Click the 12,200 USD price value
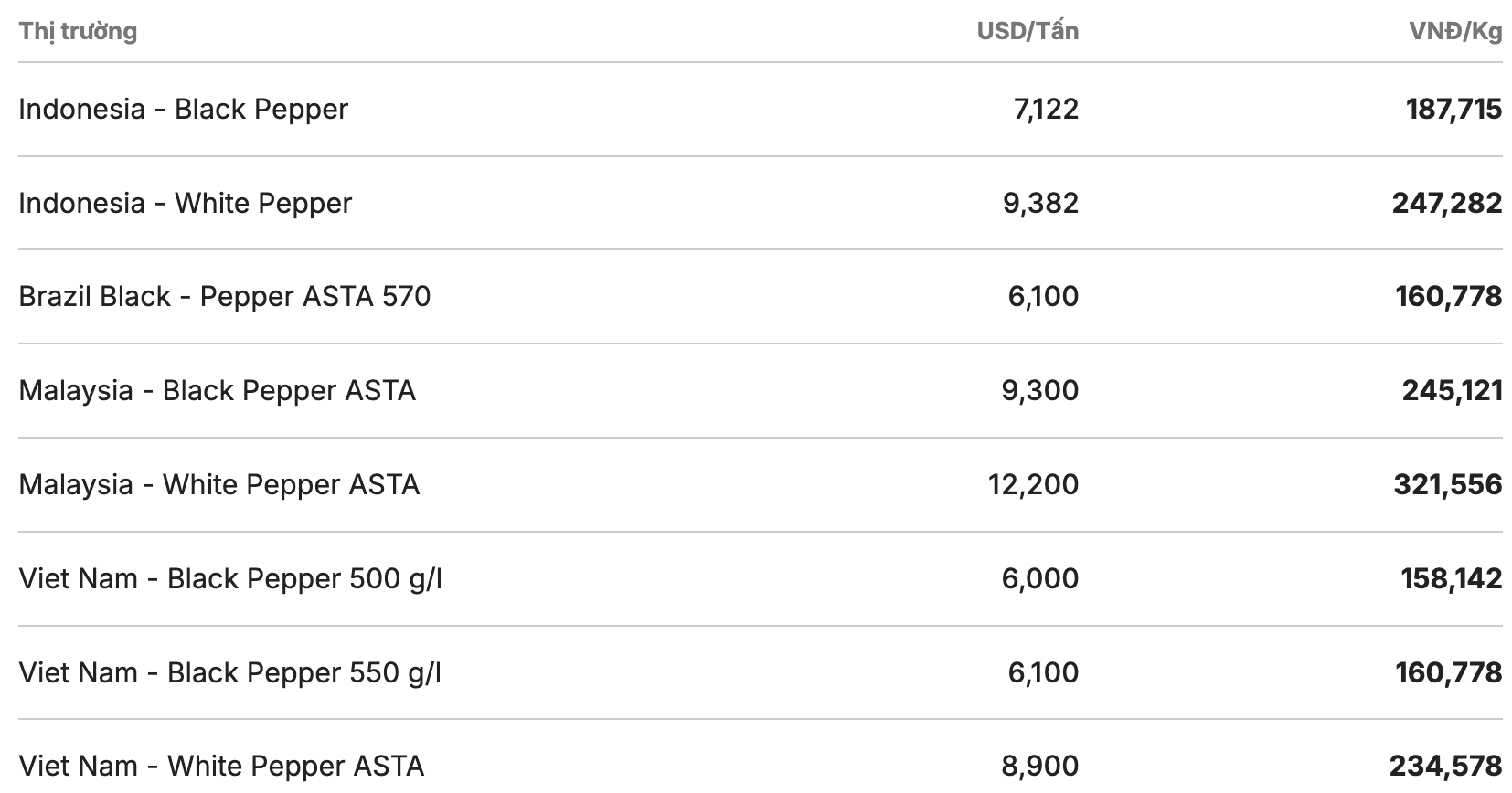Viewport: 1512px width, 793px height. 1033,484
